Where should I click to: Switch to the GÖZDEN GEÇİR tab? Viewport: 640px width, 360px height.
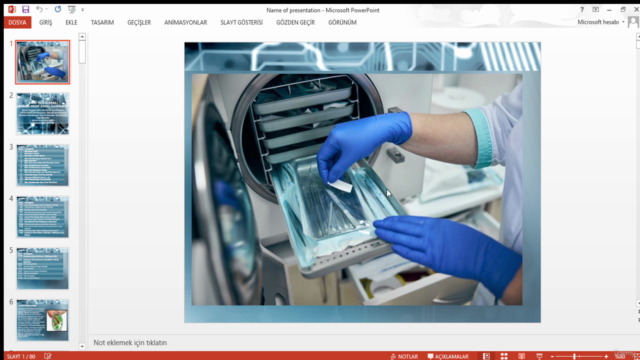coord(296,22)
